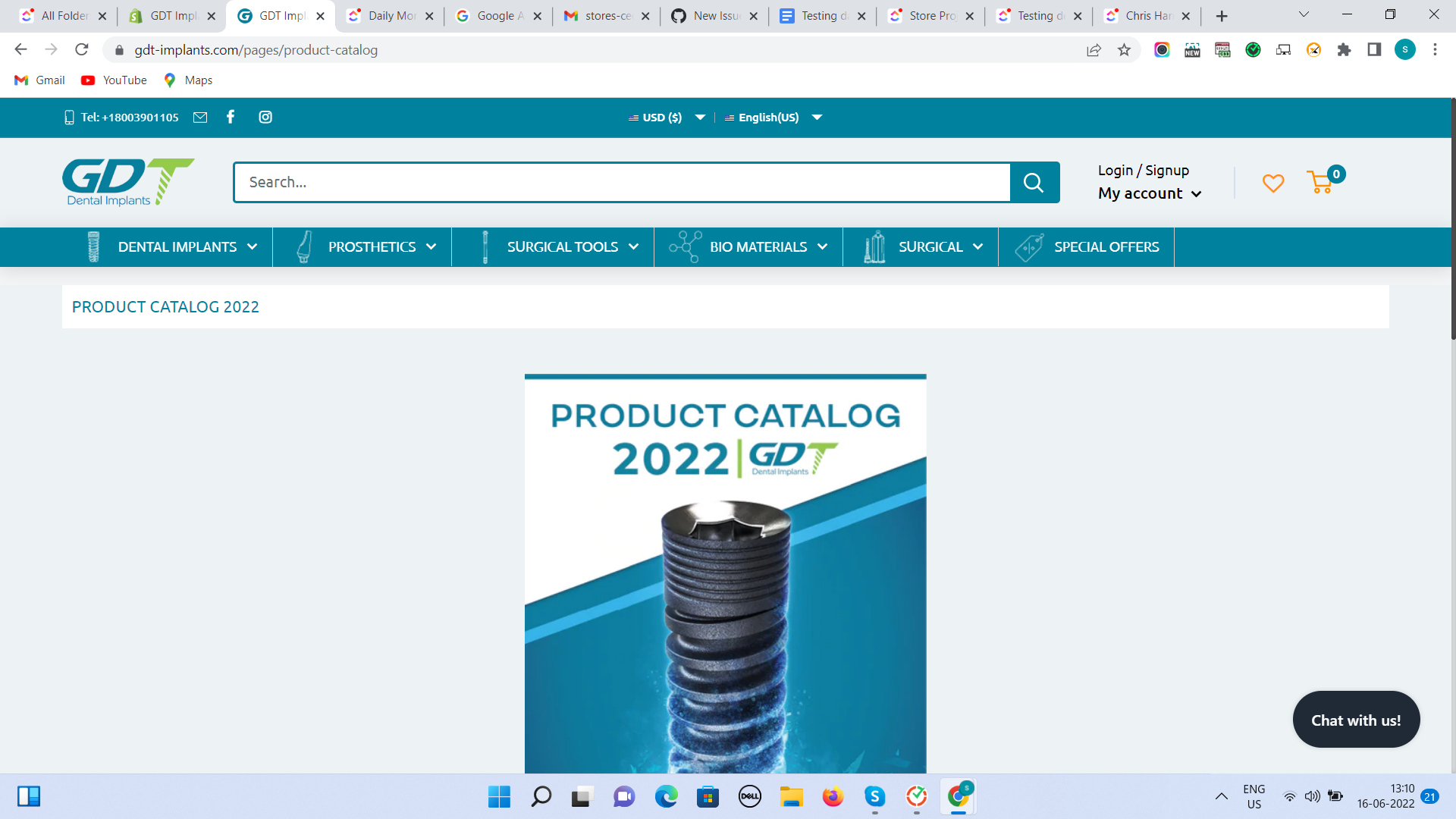
Task: Open the Chrome extensions puzzle icon
Action: point(1344,50)
